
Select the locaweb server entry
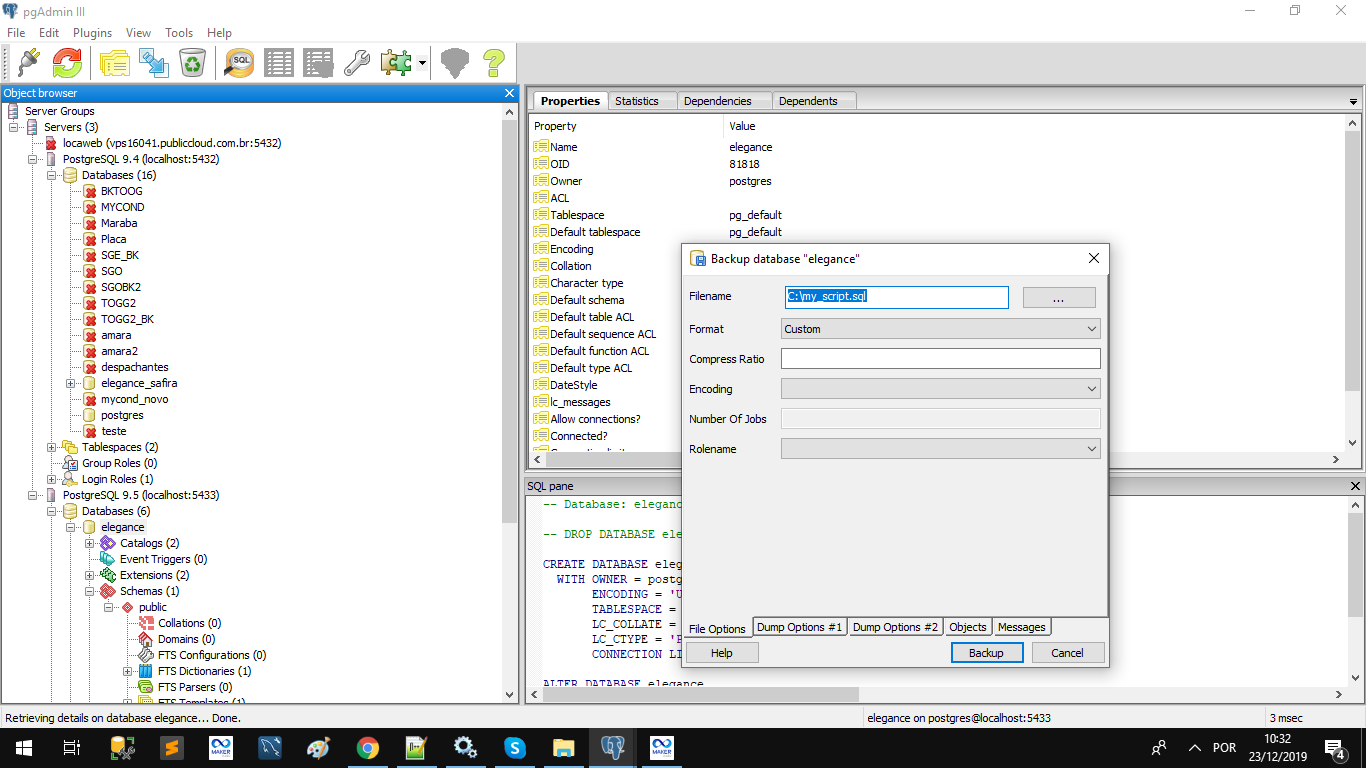[172, 143]
